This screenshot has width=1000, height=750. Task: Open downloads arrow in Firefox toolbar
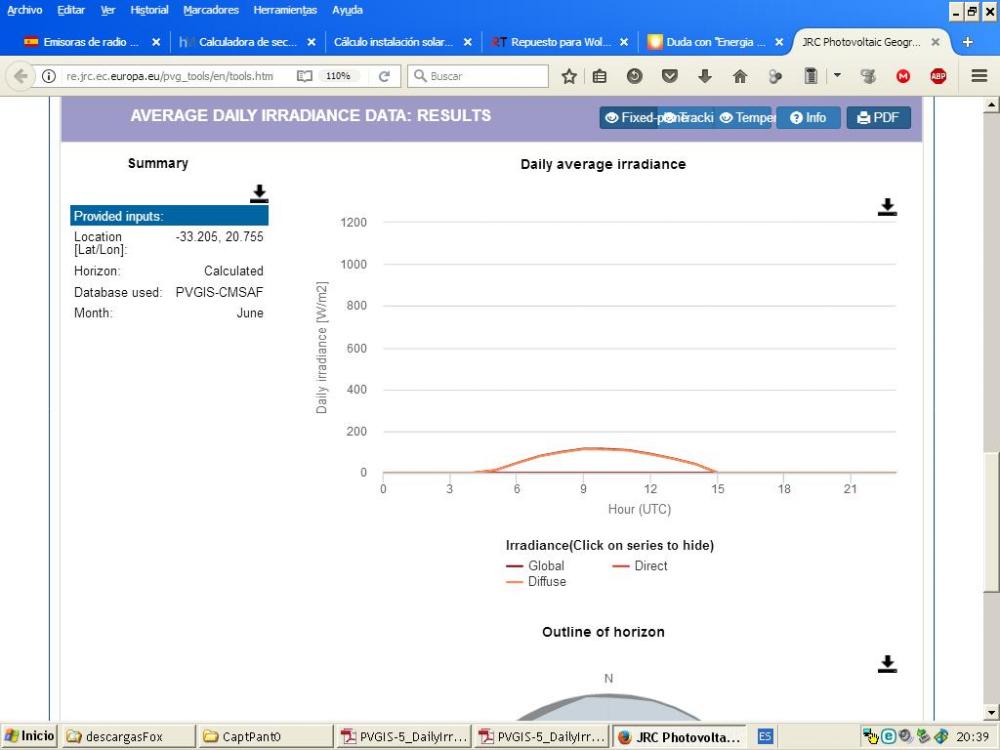(x=705, y=77)
